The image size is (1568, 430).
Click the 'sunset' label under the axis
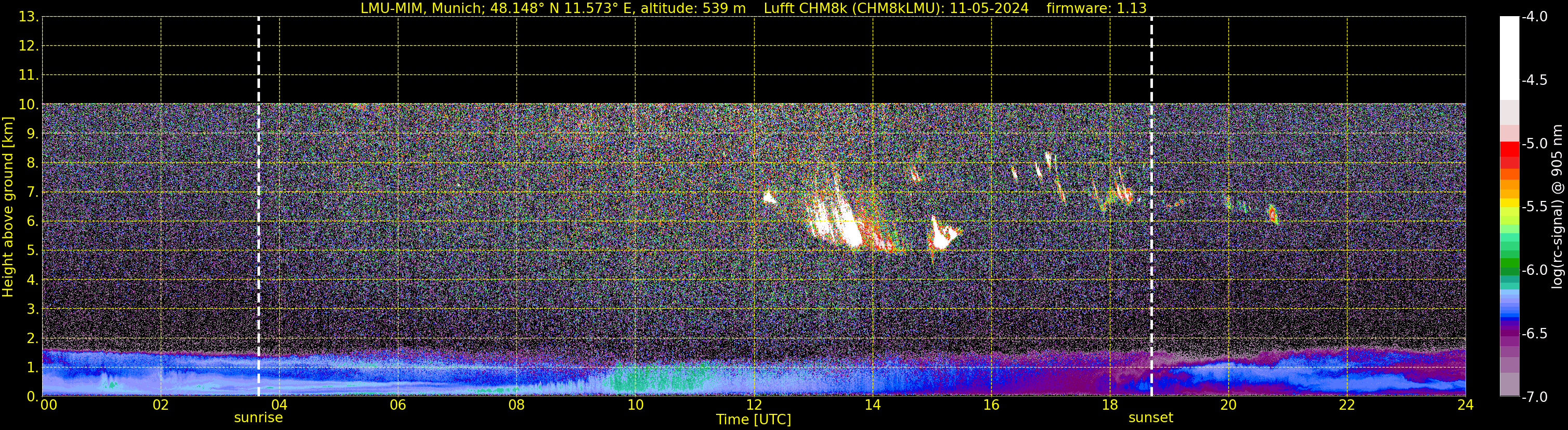1150,417
